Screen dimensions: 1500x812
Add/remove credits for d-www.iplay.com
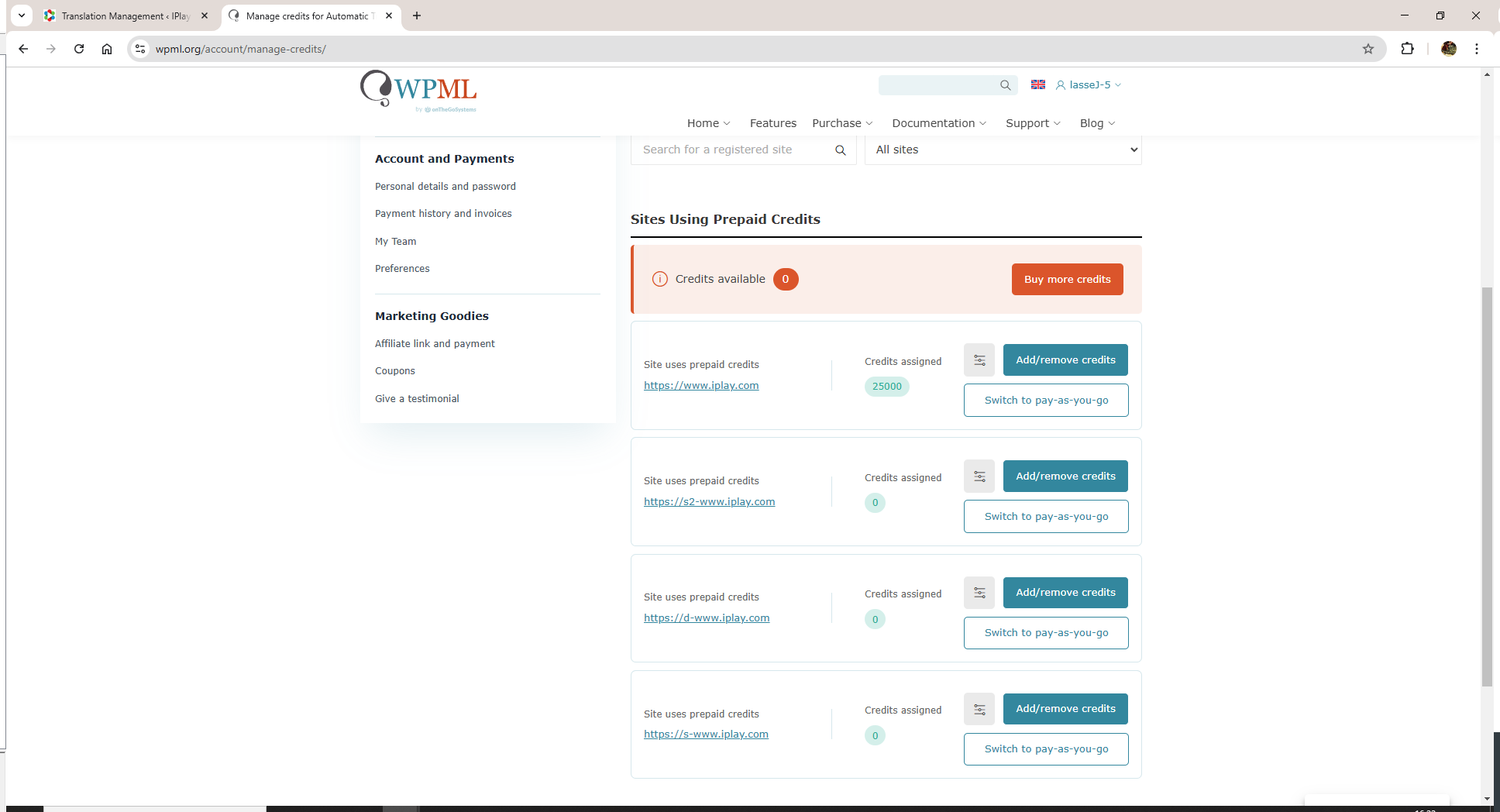pos(1065,593)
